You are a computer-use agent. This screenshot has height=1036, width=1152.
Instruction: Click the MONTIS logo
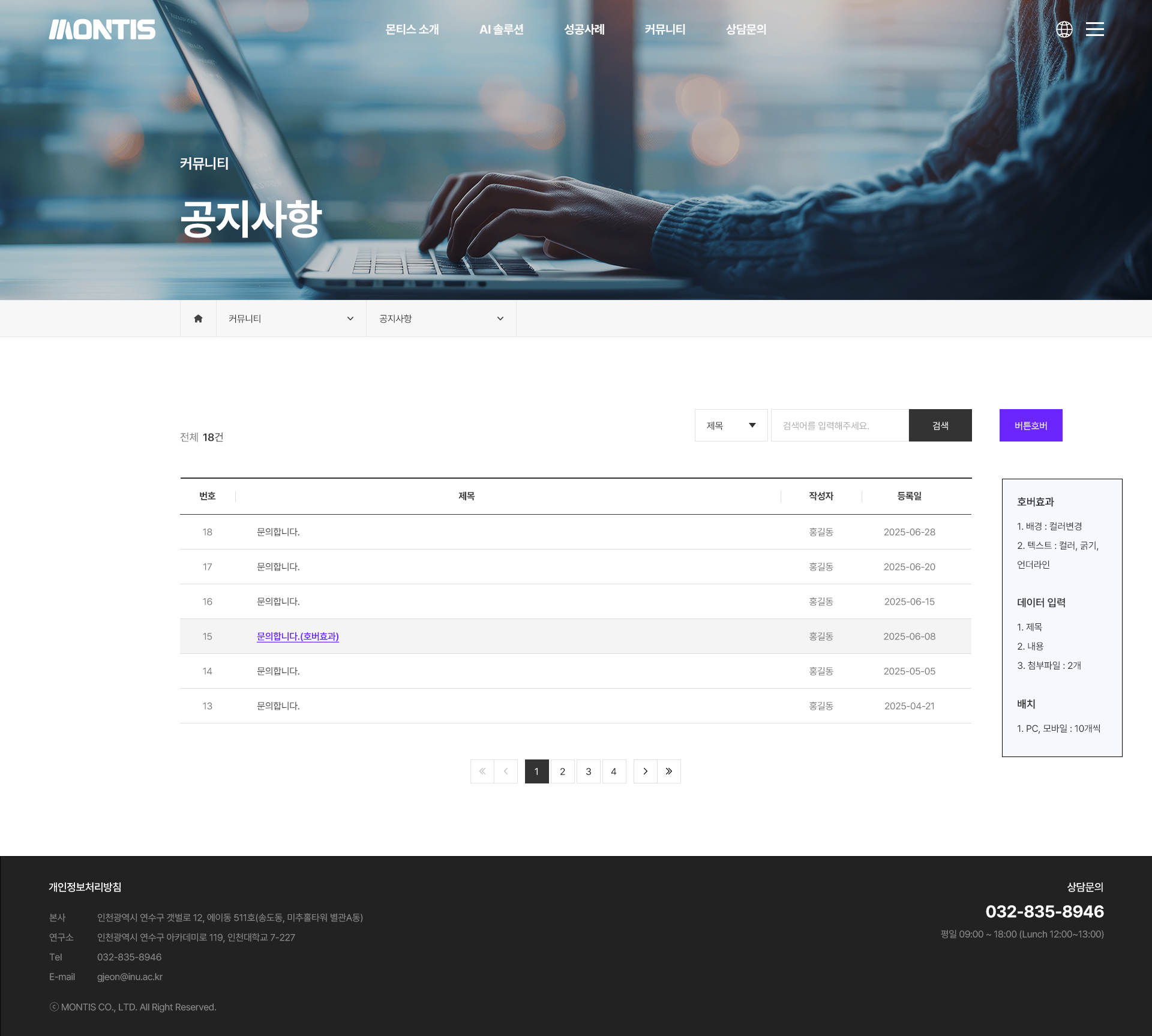[102, 29]
